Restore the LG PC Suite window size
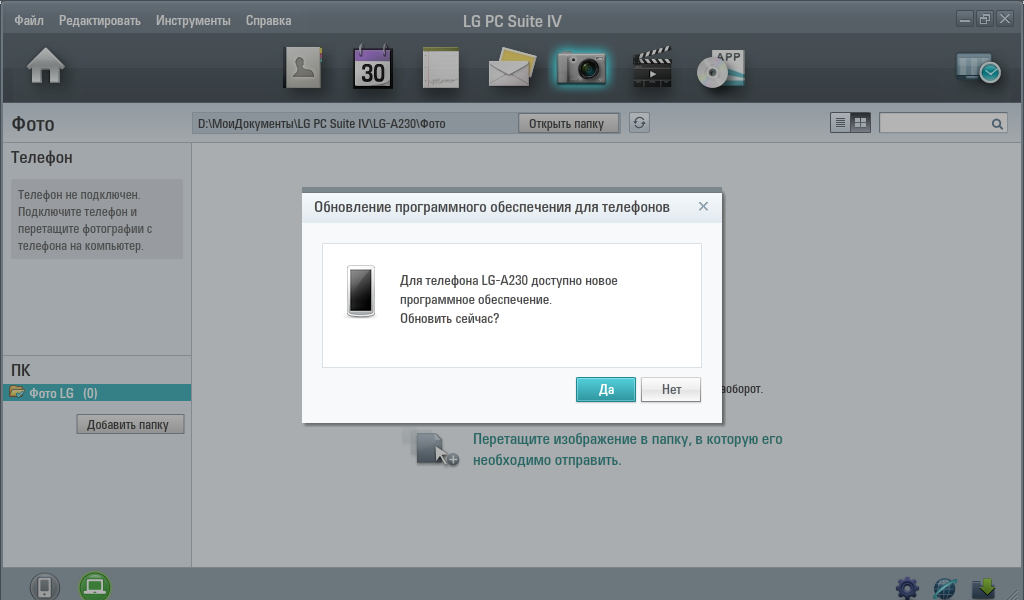This screenshot has height=600, width=1024. pos(985,19)
